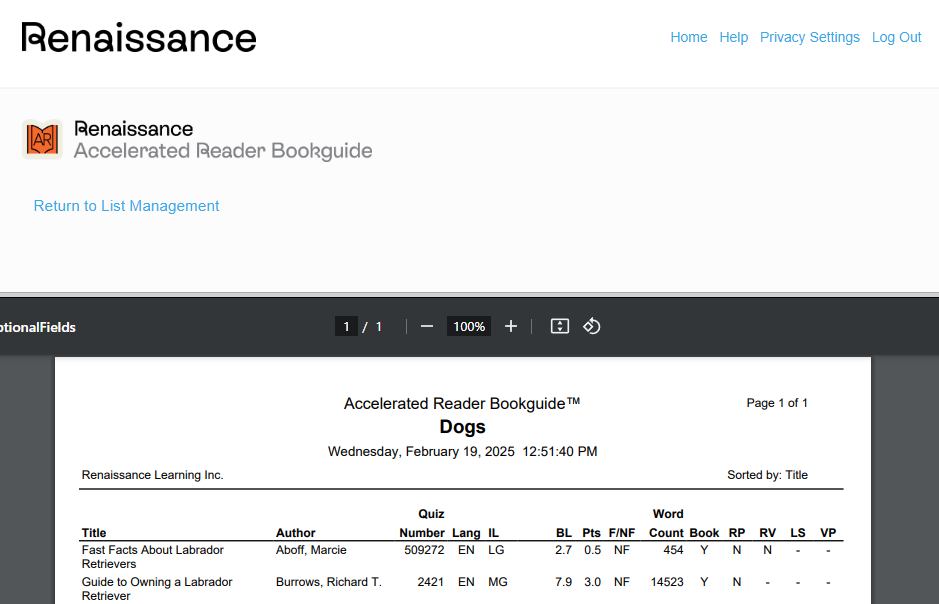
Task: Click the 'Book' column header
Action: [x=704, y=533]
